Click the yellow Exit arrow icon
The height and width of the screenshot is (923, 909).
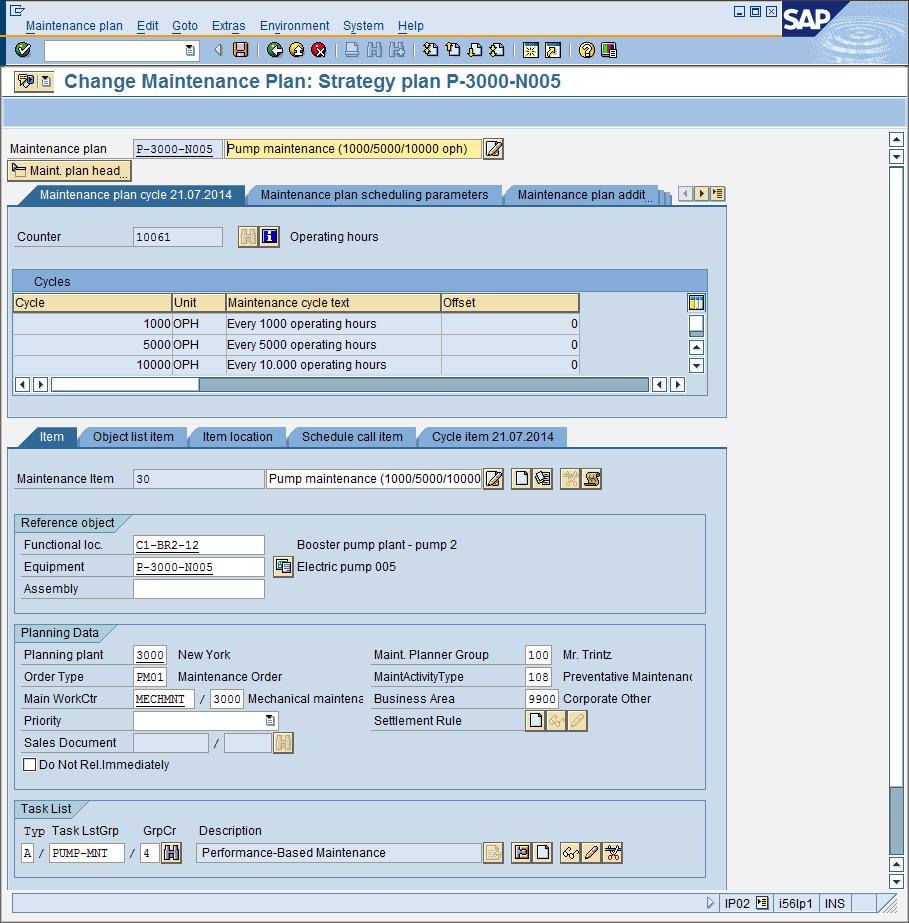[297, 50]
